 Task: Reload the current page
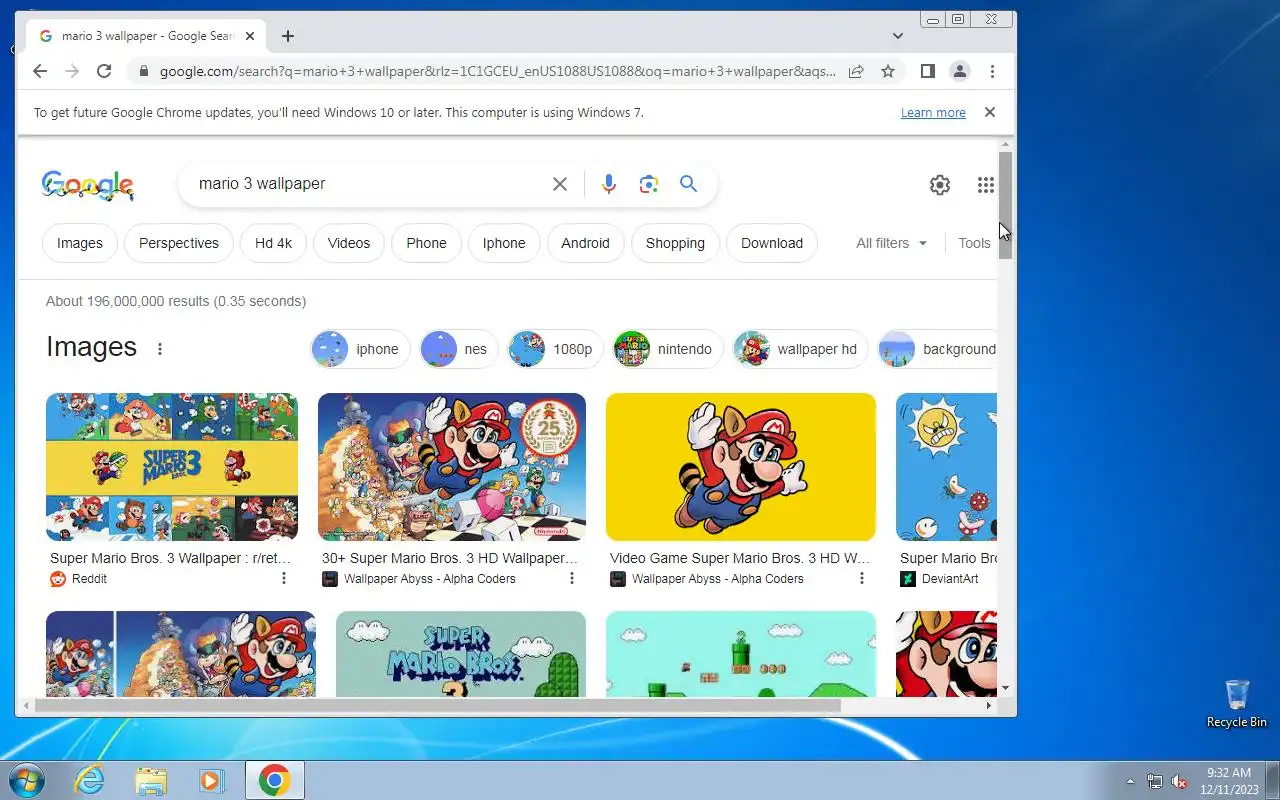pyautogui.click(x=104, y=71)
